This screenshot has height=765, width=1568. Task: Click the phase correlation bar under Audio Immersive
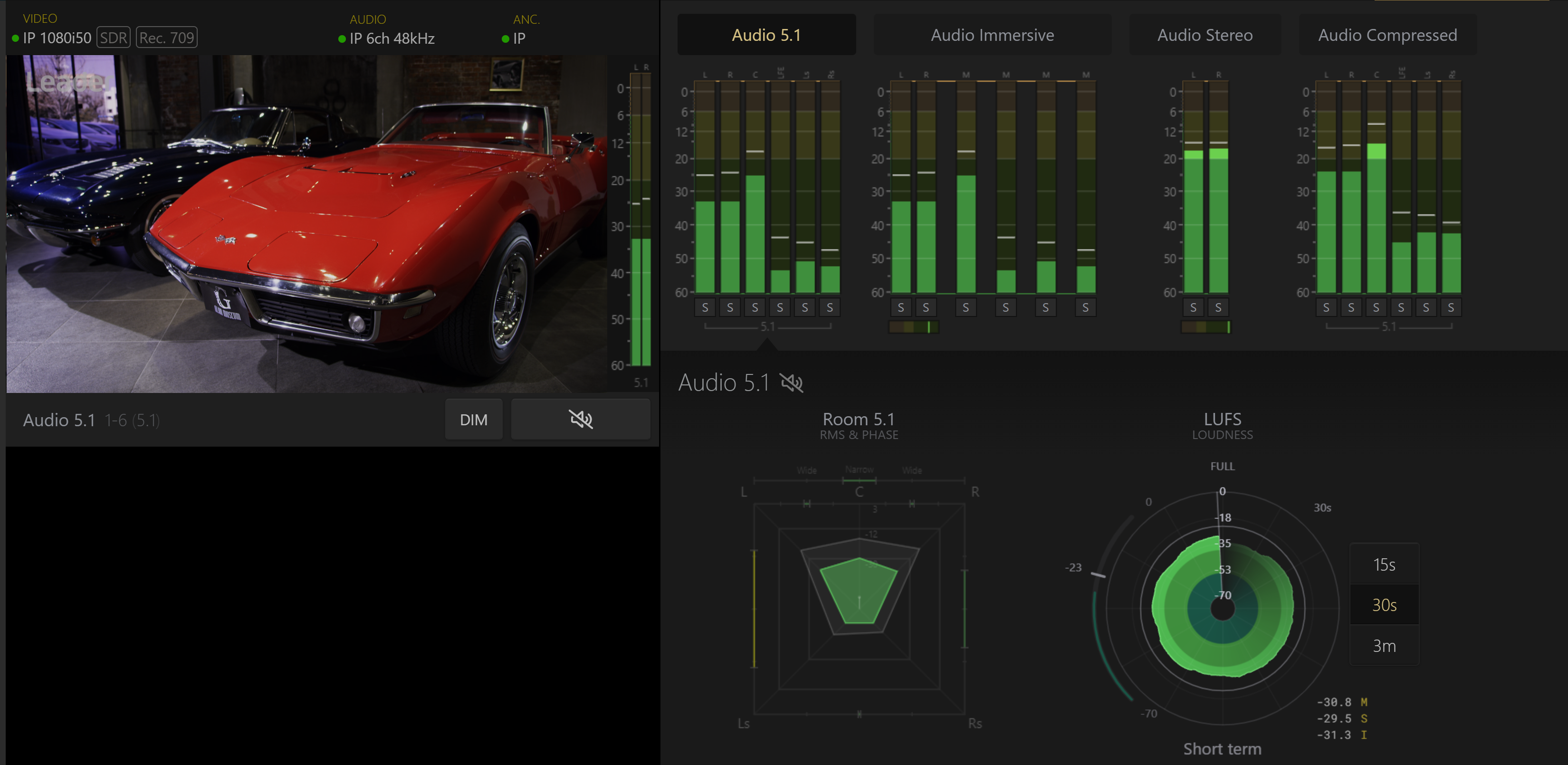pos(914,327)
